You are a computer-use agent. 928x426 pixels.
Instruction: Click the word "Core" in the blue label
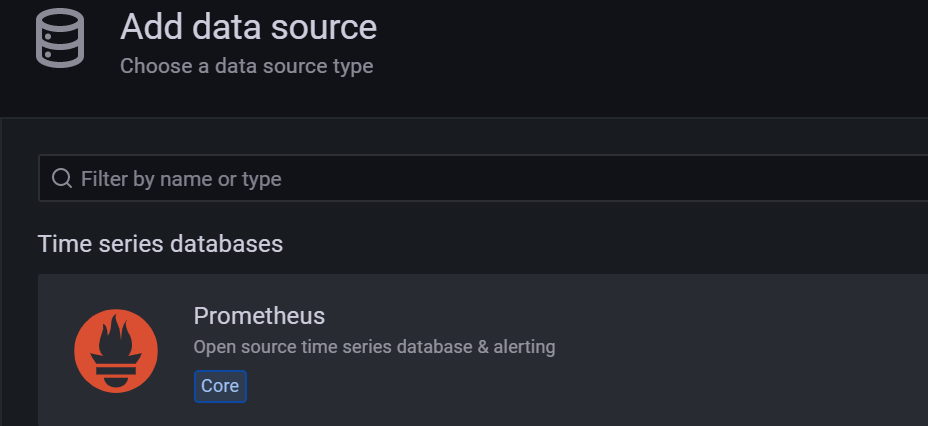tap(220, 386)
